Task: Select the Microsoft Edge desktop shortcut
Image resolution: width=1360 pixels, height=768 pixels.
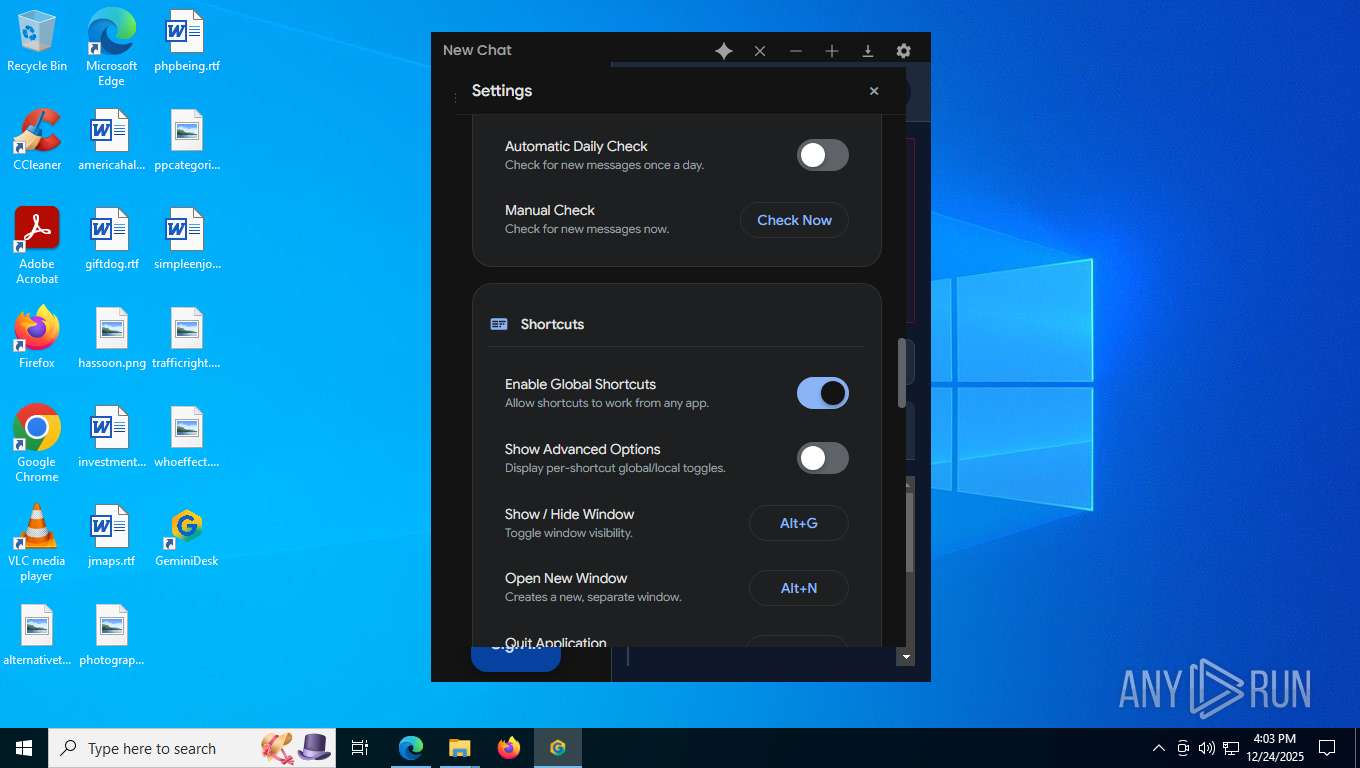Action: (111, 47)
